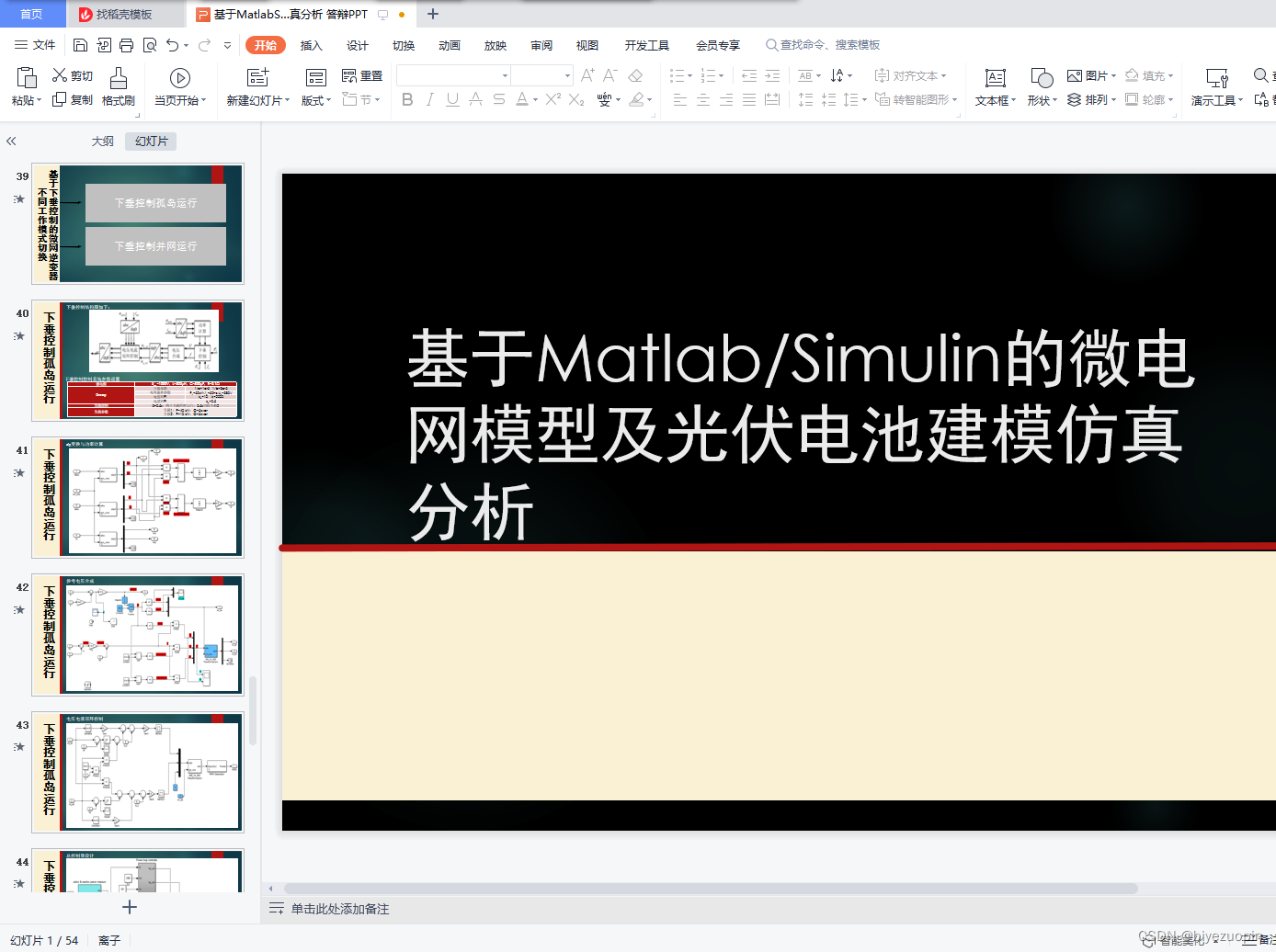Switch to the Outline view tab
This screenshot has height=952, width=1276.
click(x=103, y=142)
